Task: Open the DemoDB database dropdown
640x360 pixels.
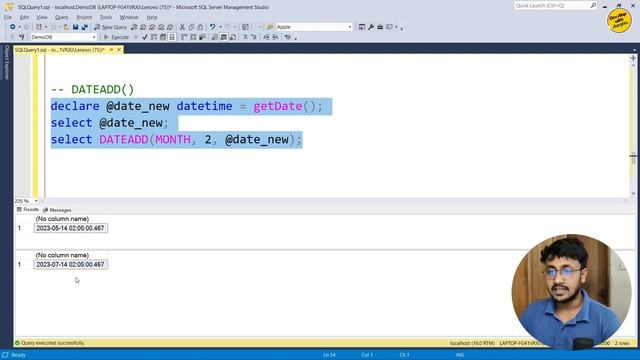Action: click(x=94, y=37)
